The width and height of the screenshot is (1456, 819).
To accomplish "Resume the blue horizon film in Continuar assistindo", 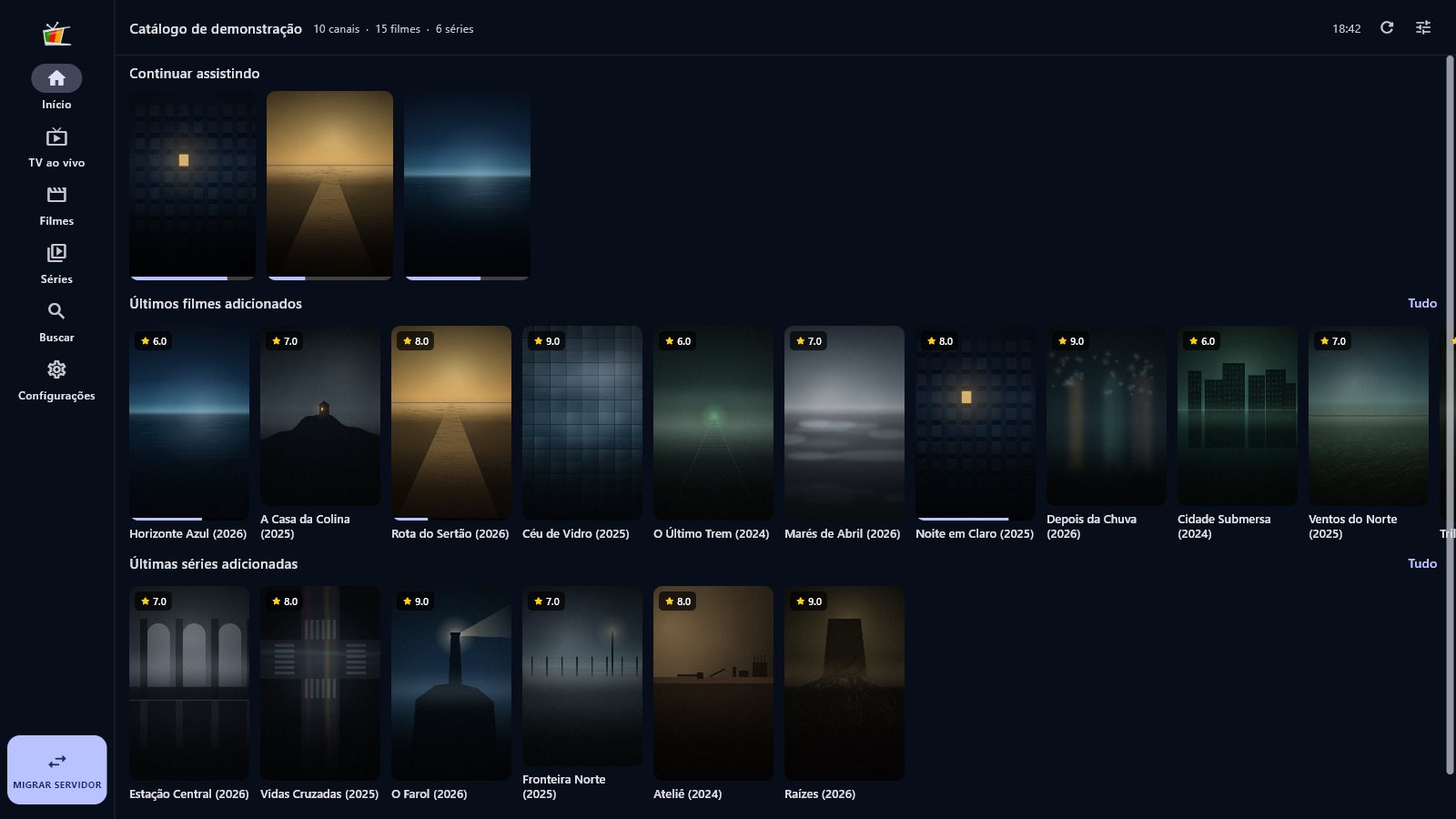I will 467,186.
